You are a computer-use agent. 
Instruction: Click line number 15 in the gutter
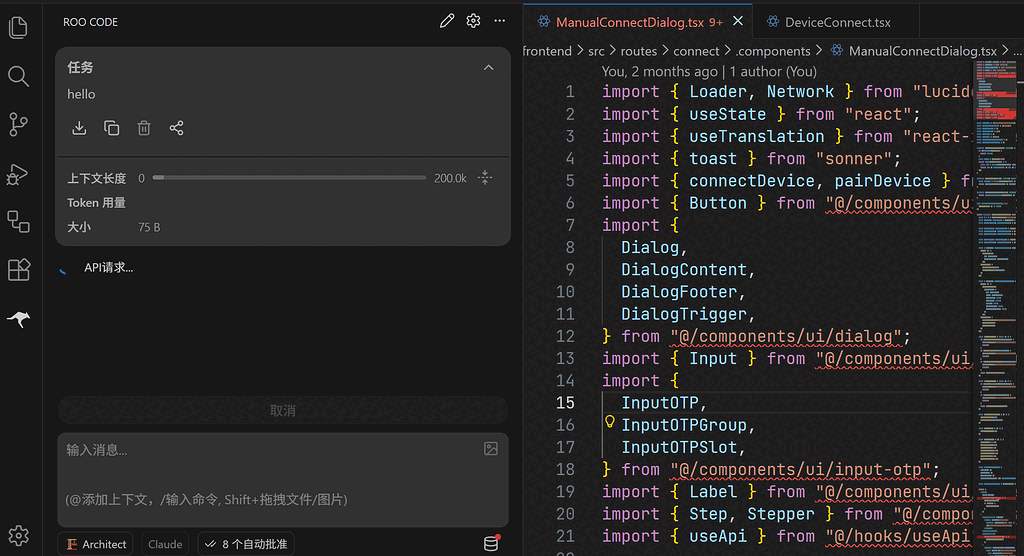point(565,402)
